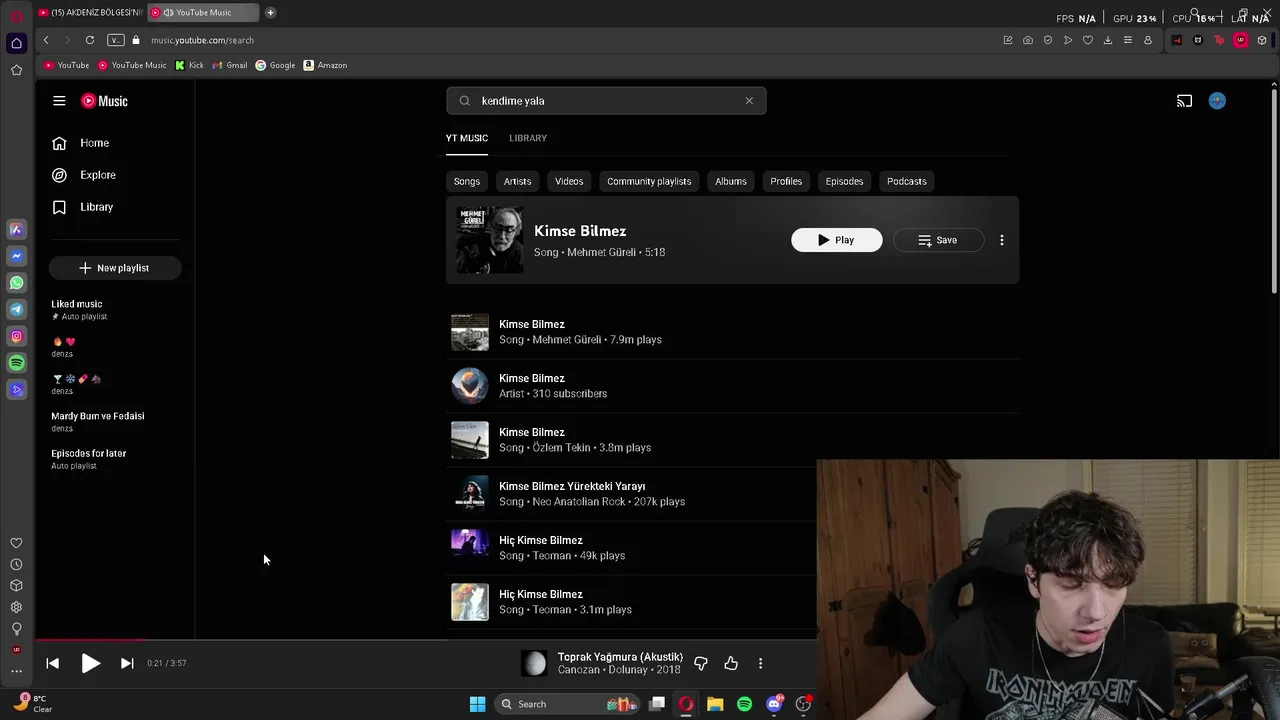Open the Kick bookmark
The width and height of the screenshot is (1280, 720).
pos(189,65)
